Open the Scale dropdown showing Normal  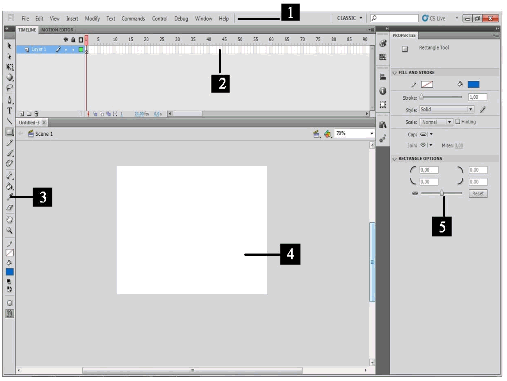tap(436, 122)
